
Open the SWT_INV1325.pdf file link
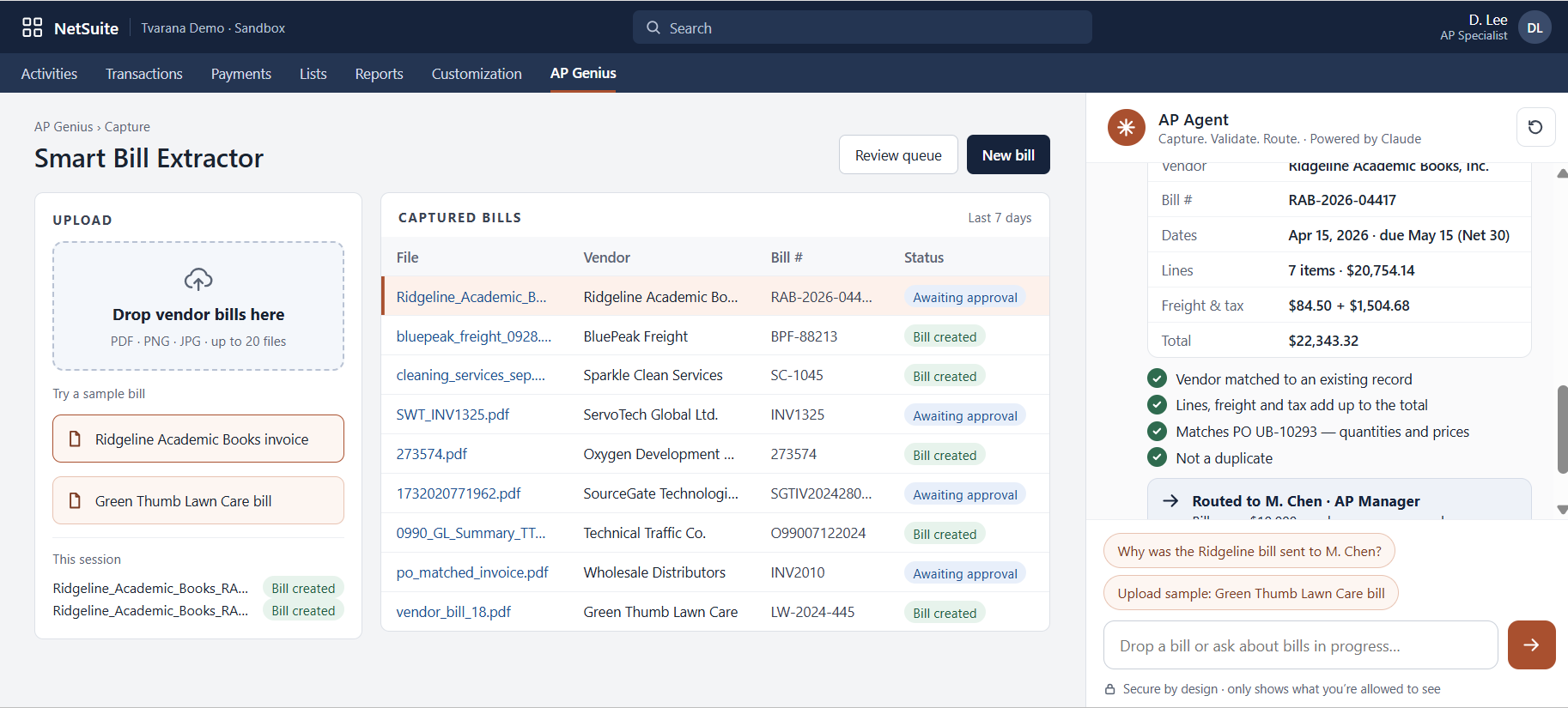(x=453, y=415)
